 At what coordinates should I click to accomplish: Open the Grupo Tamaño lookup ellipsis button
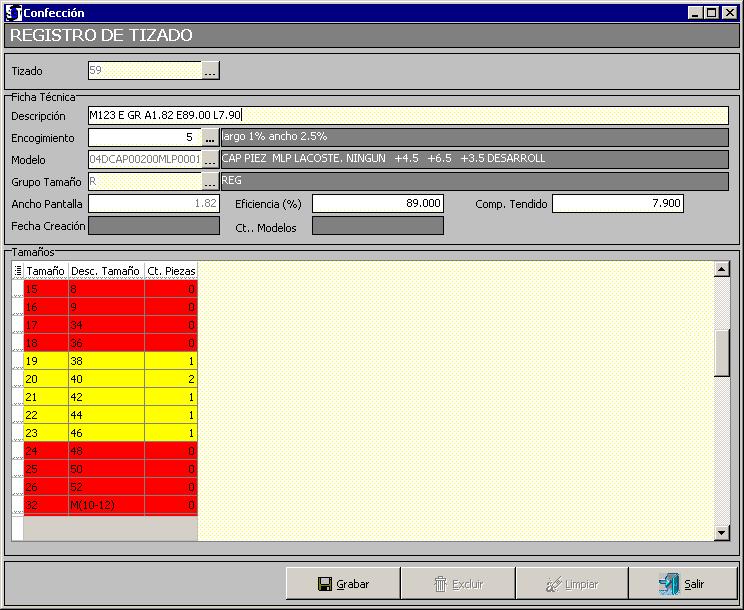click(x=210, y=181)
